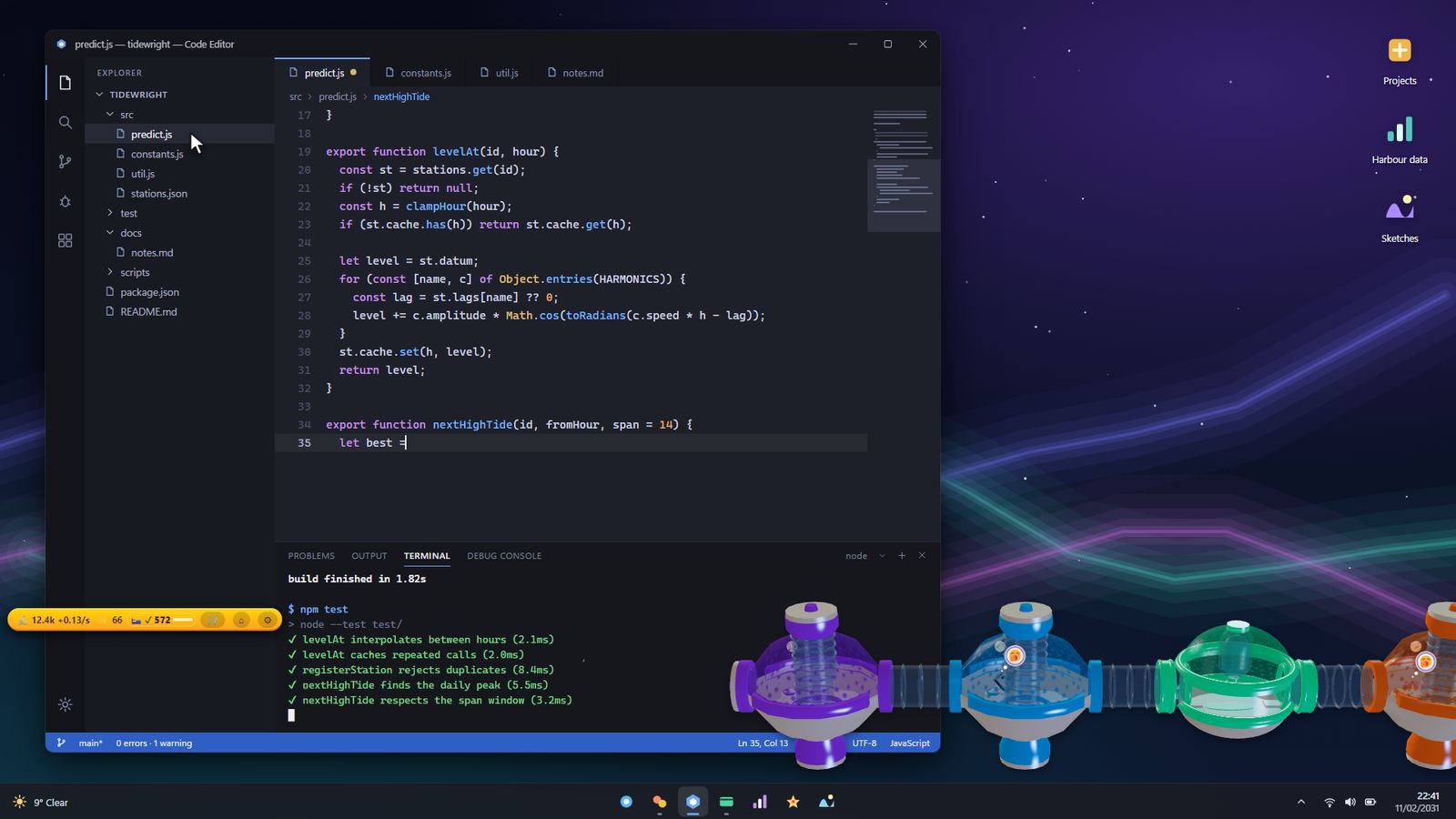Add a new terminal with plus icon

click(x=902, y=555)
